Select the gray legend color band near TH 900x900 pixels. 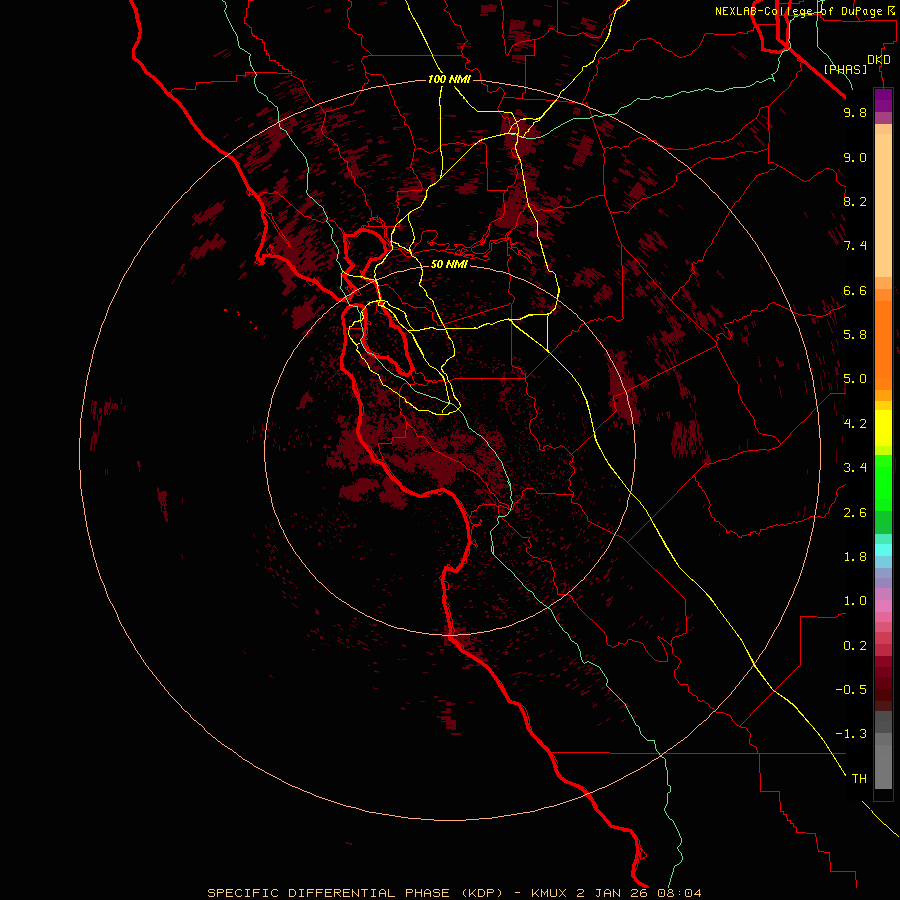883,767
